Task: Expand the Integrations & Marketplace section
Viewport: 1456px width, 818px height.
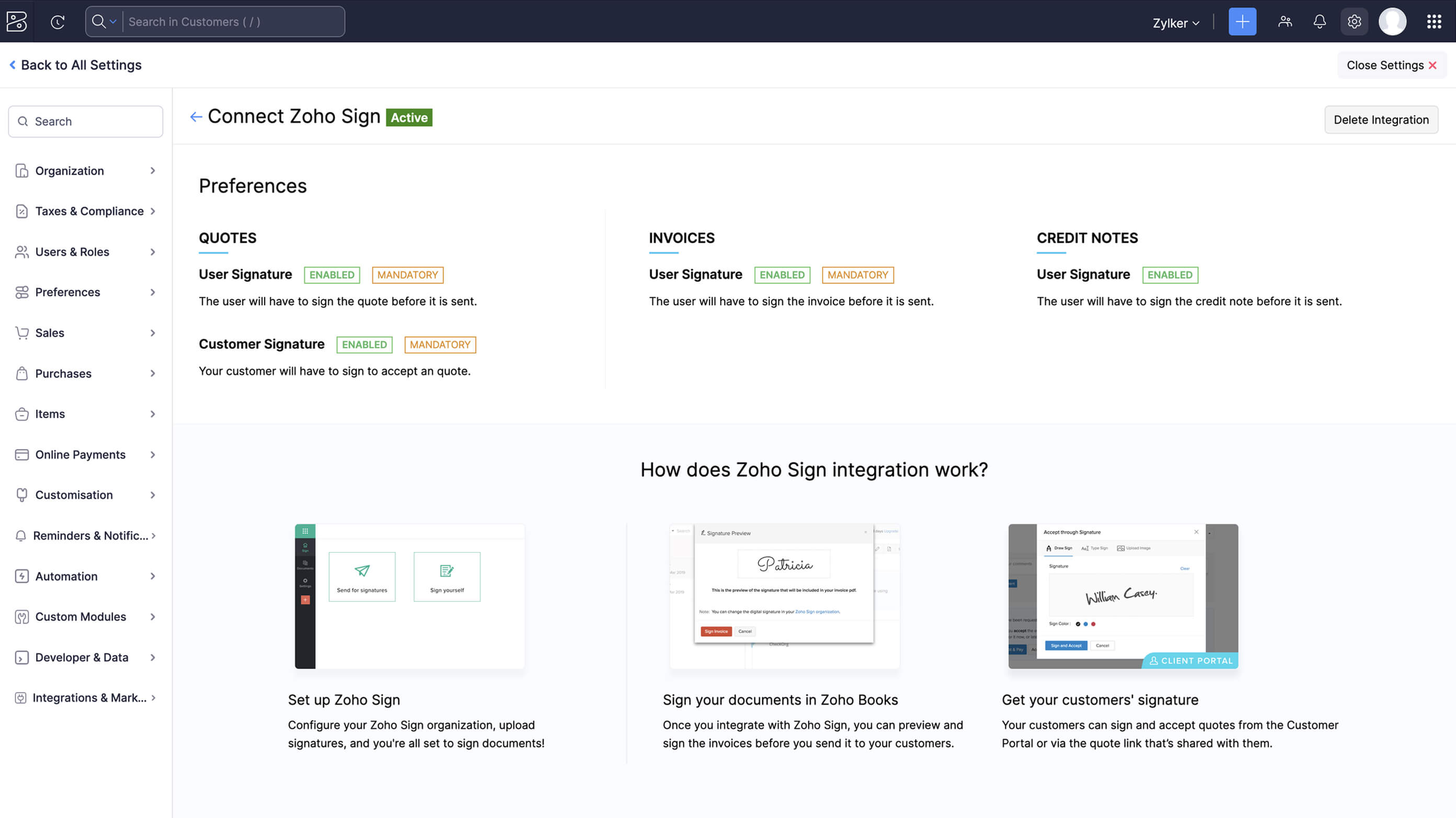Action: tap(85, 698)
